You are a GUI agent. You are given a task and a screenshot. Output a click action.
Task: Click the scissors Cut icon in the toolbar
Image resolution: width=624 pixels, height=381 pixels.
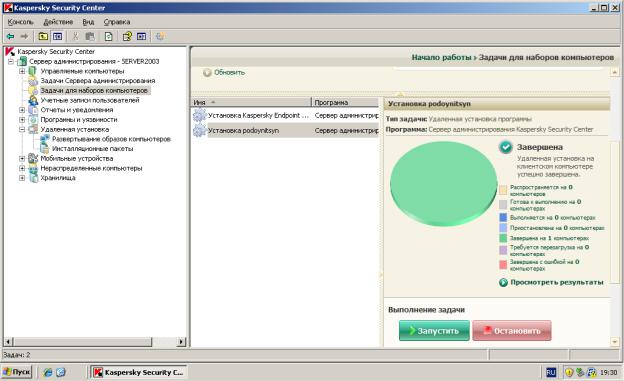pyautogui.click(x=75, y=37)
